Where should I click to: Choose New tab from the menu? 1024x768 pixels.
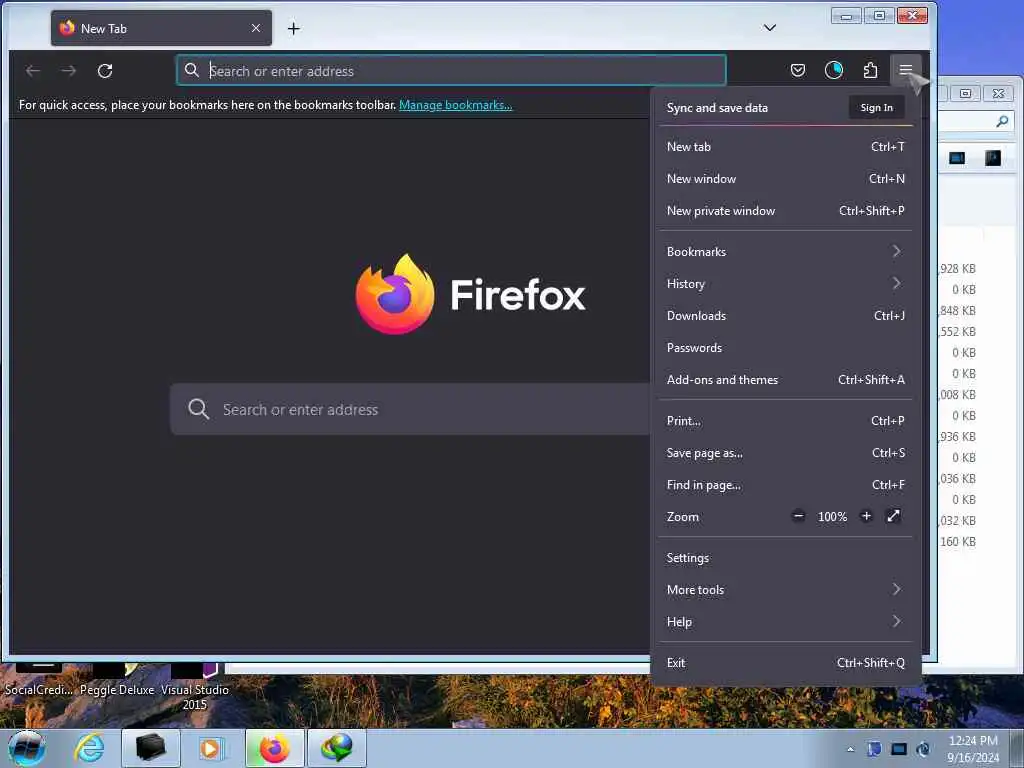point(786,147)
